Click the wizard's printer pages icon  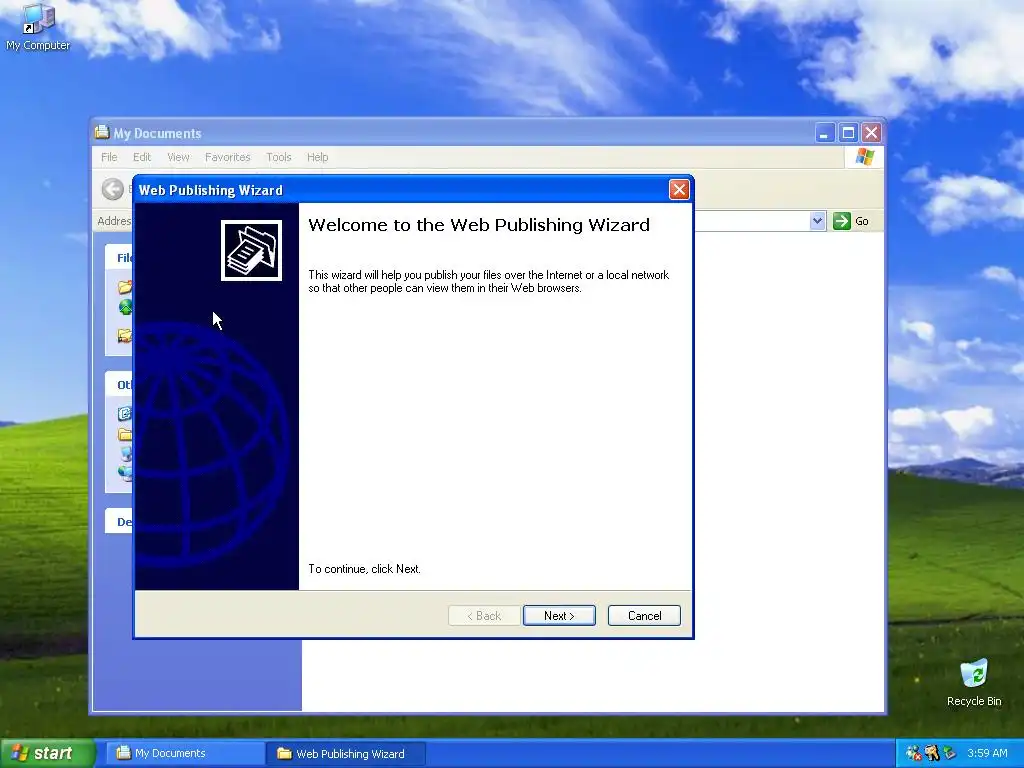click(x=251, y=250)
